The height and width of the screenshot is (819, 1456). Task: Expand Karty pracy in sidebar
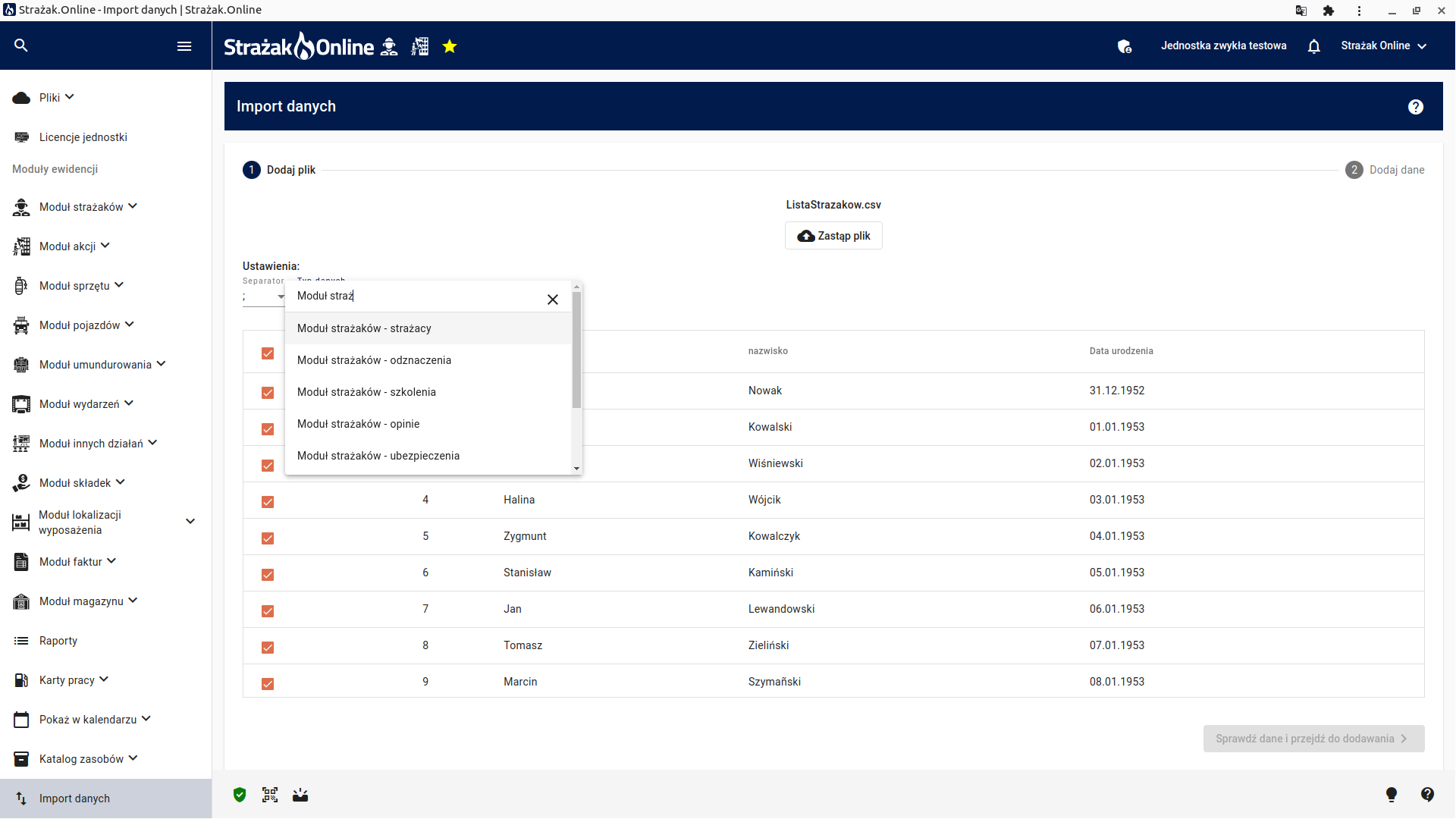(104, 679)
